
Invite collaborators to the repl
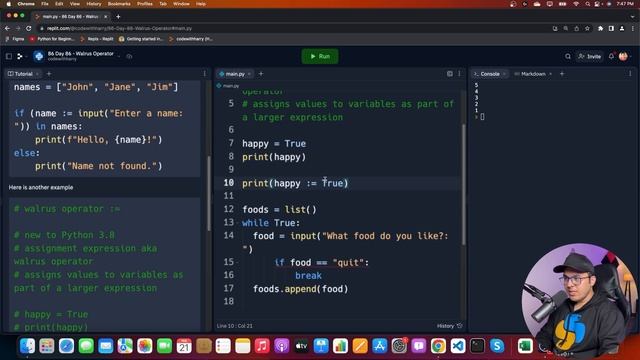pyautogui.click(x=590, y=56)
